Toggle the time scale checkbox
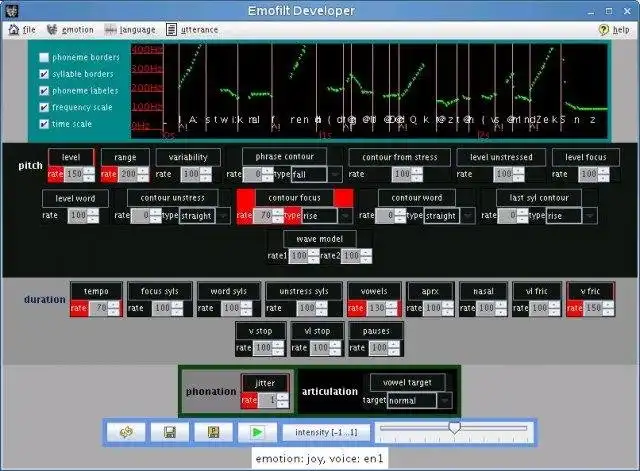Viewport: 640px width, 471px height. (44, 124)
